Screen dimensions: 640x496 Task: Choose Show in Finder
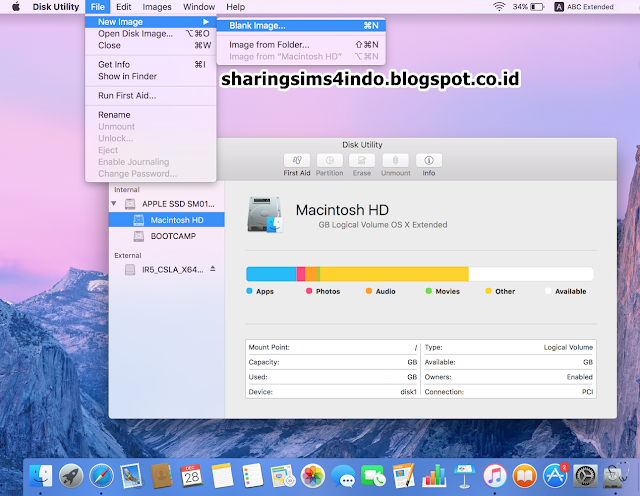pos(151,76)
